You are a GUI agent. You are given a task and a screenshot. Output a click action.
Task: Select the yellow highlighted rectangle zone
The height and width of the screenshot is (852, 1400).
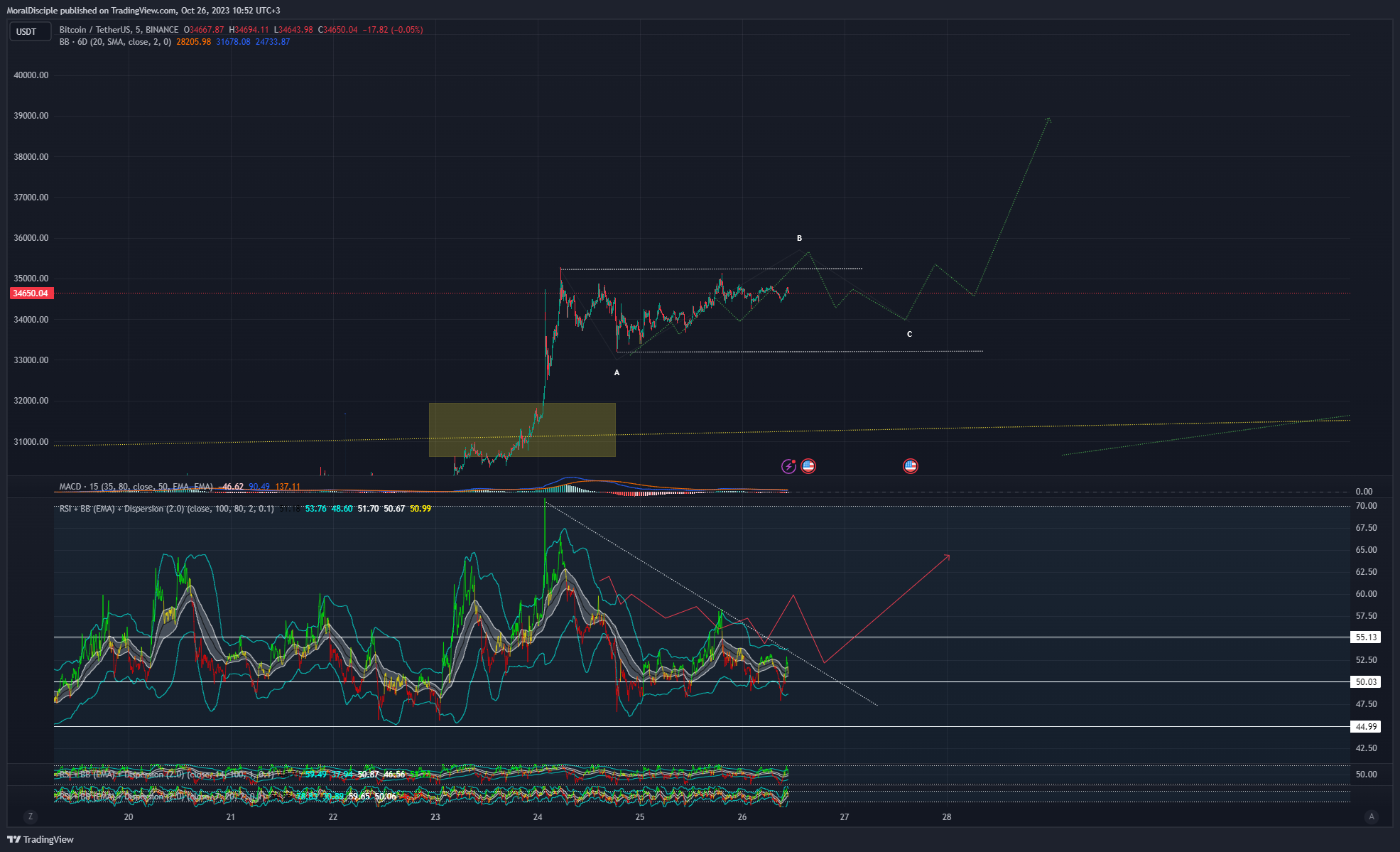tap(522, 430)
